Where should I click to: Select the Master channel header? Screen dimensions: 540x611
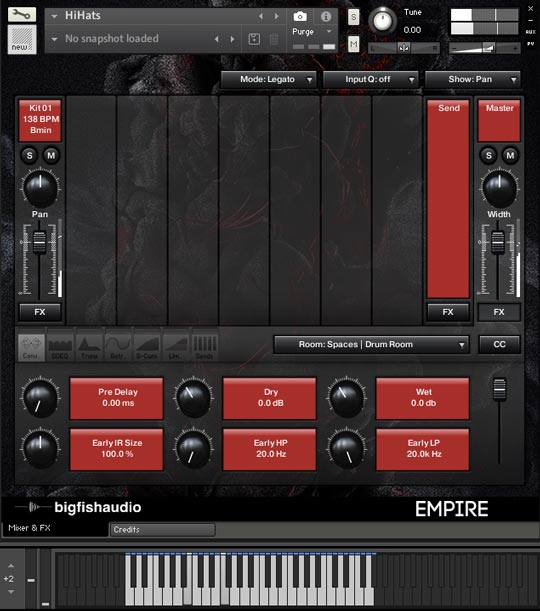click(x=499, y=120)
